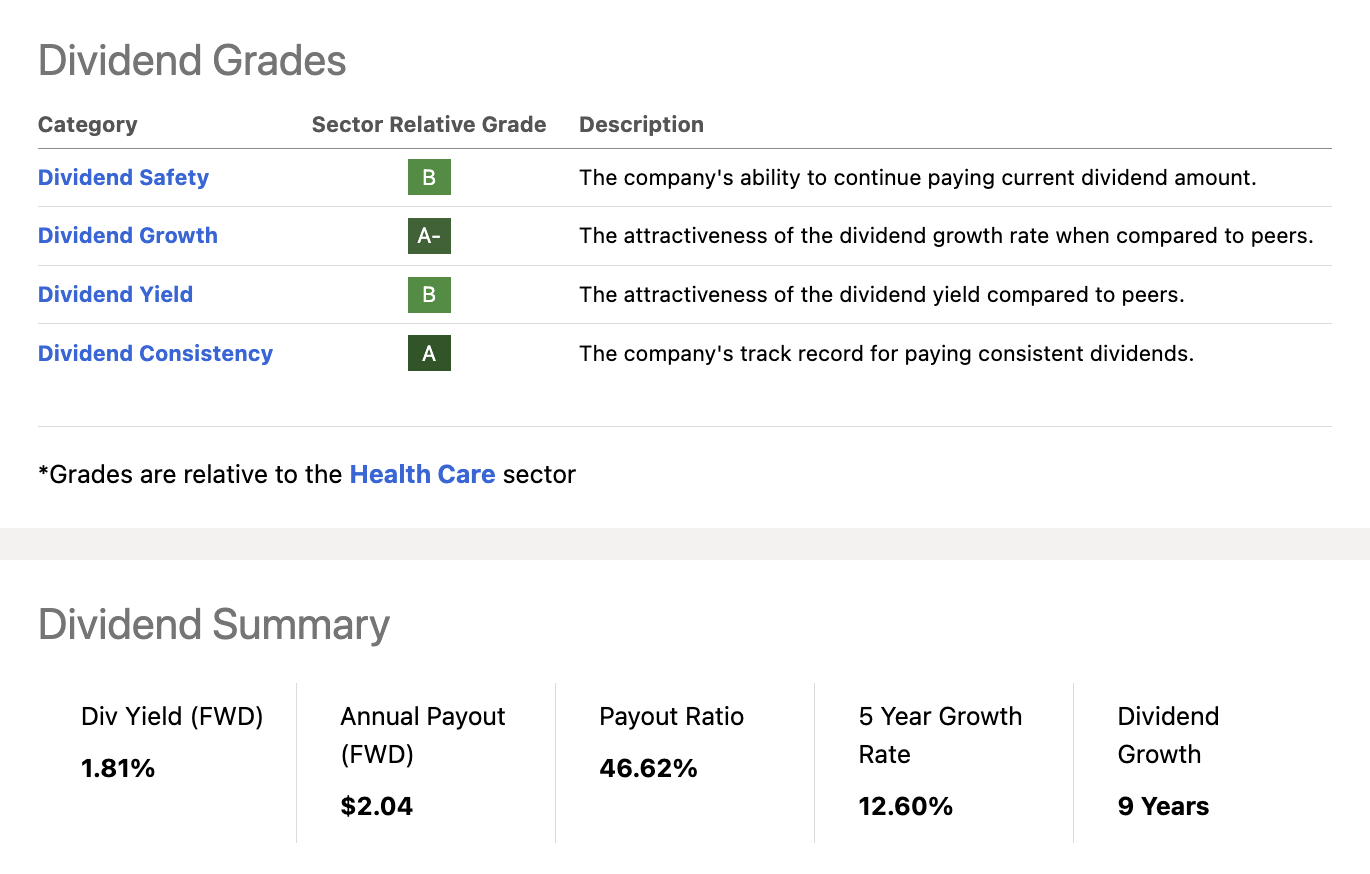Click the Sector Relative Grade column header
1370x874 pixels.
click(x=429, y=124)
